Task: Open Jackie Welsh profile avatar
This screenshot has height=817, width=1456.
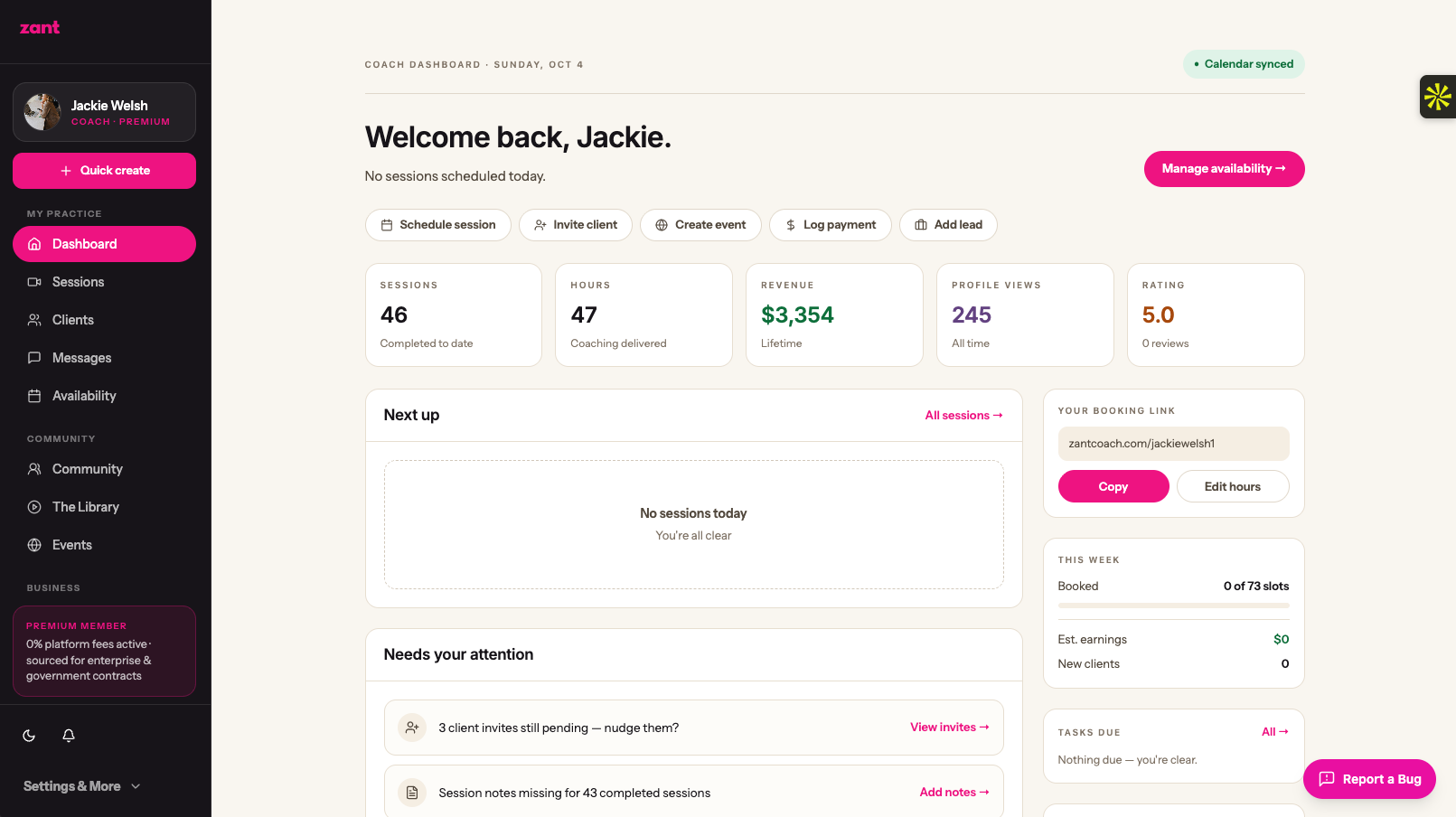Action: pos(42,112)
